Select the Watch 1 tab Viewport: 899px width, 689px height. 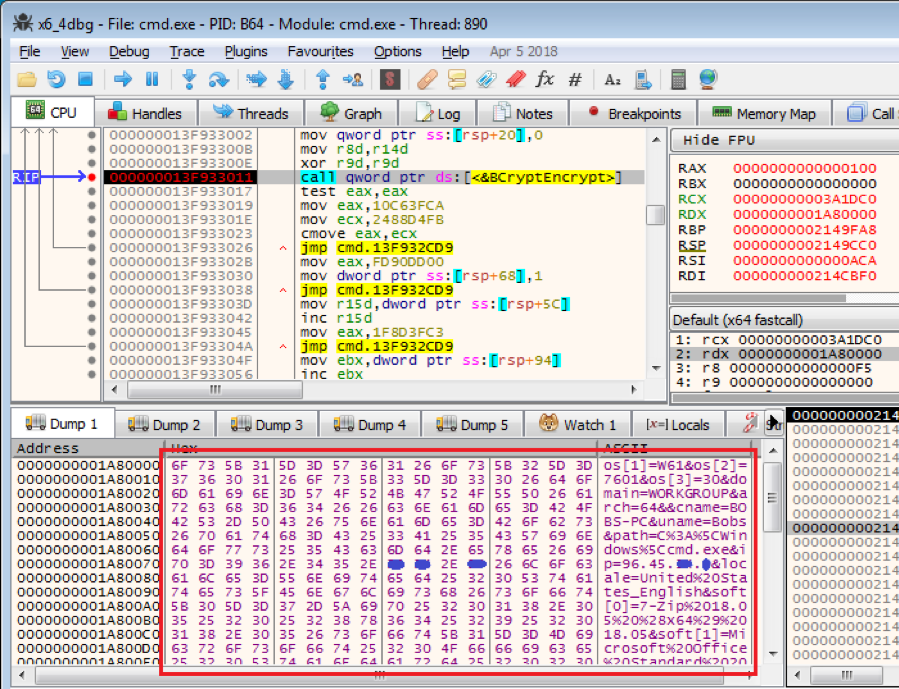(x=585, y=424)
